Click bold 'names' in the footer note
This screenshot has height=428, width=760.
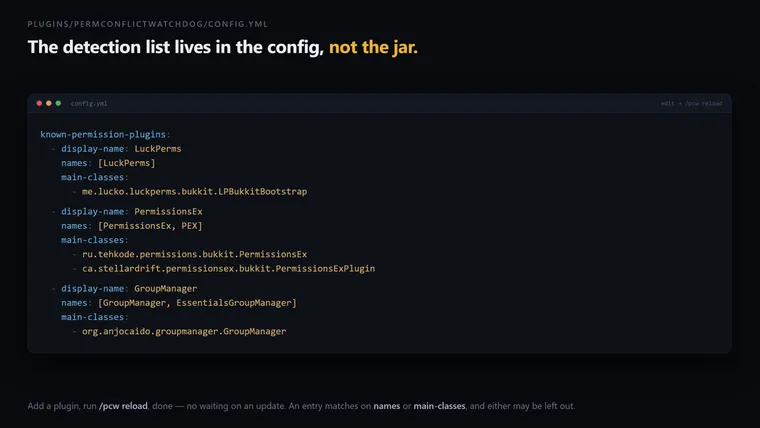[x=387, y=406]
